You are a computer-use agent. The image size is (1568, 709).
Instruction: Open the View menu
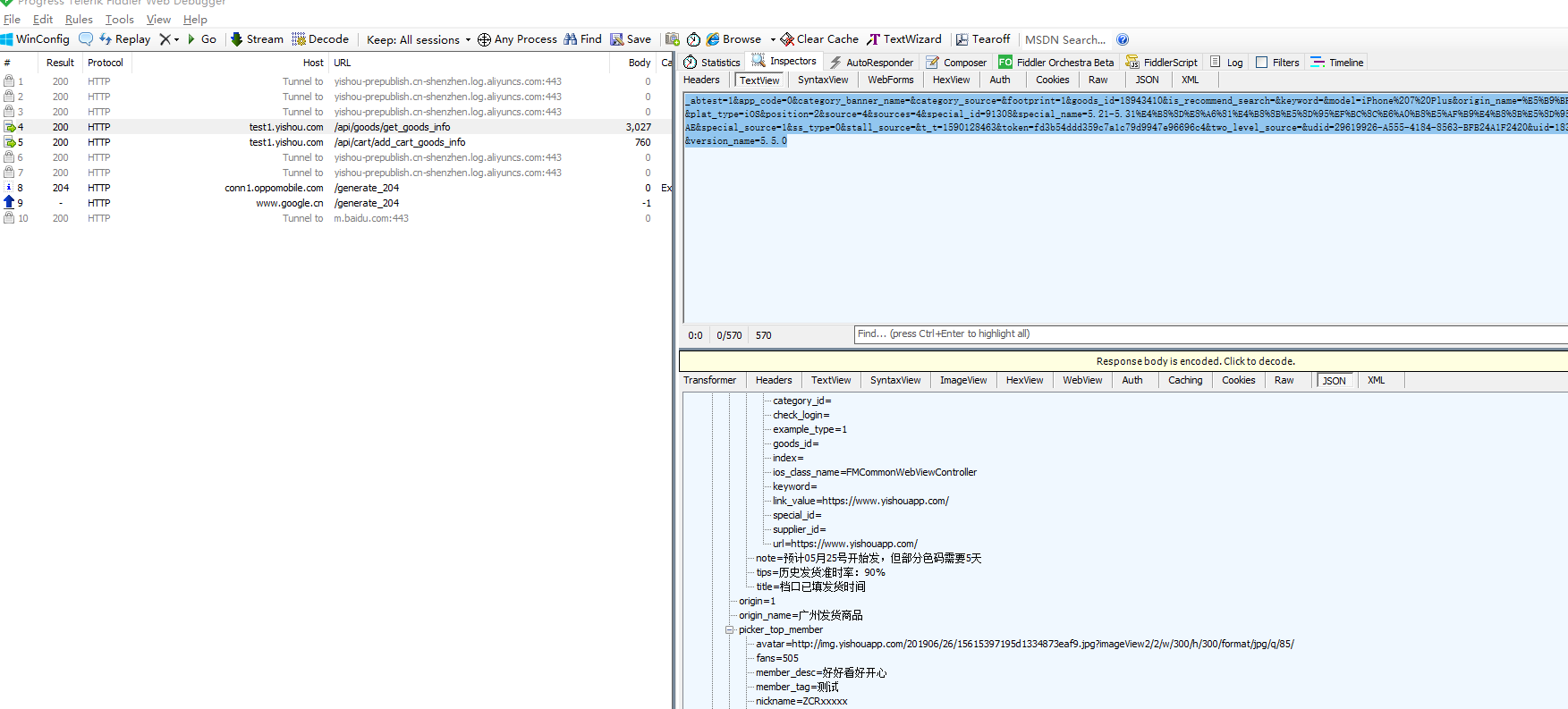coord(158,19)
